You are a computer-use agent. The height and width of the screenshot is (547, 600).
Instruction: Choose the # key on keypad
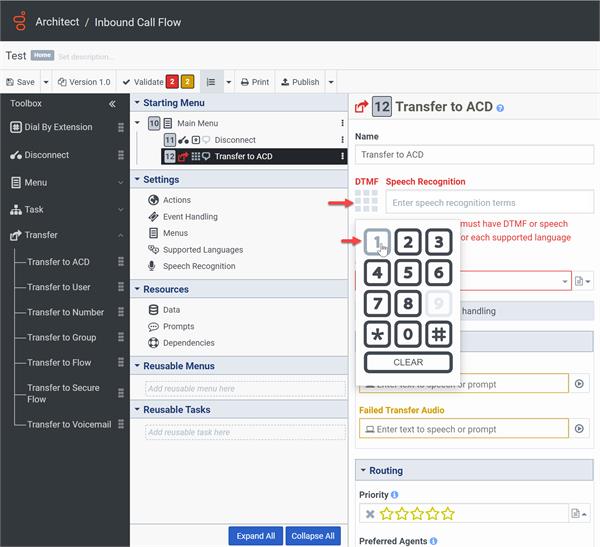click(x=439, y=334)
